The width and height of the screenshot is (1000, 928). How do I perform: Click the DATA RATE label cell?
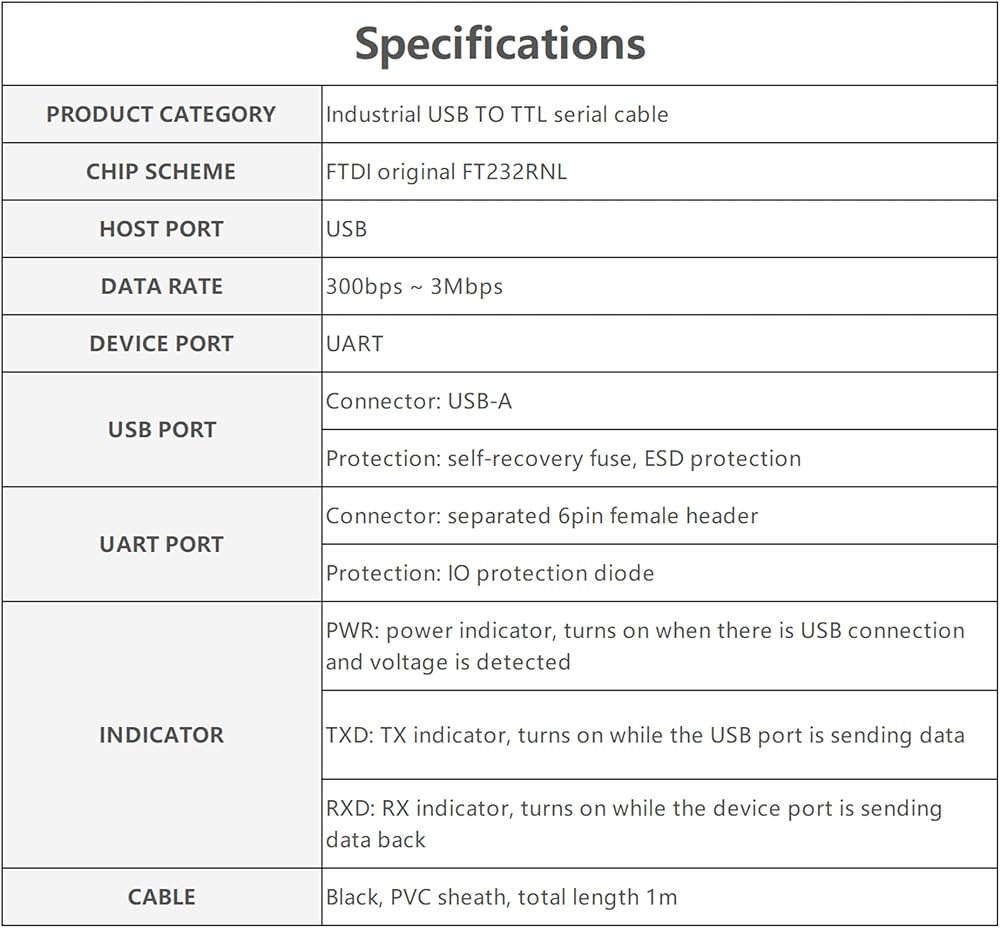[x=161, y=286]
